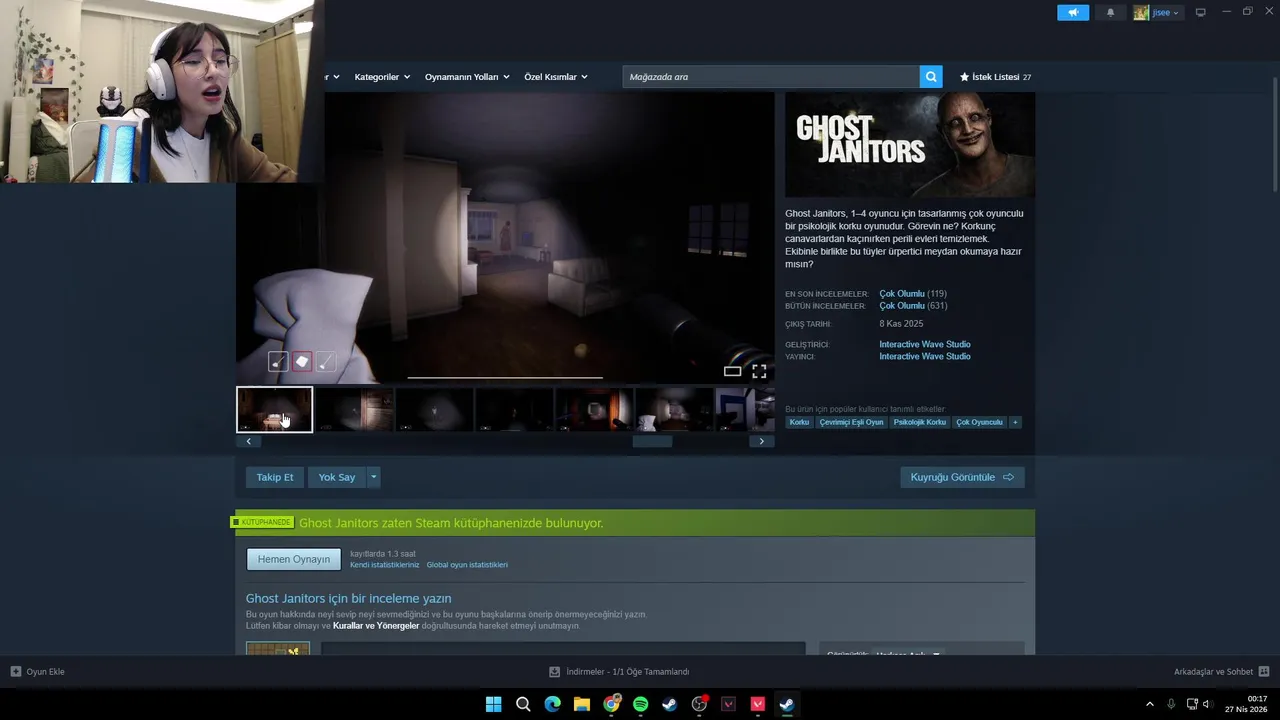Open Windows taskbar search
The width and height of the screenshot is (1280, 720).
coord(523,704)
